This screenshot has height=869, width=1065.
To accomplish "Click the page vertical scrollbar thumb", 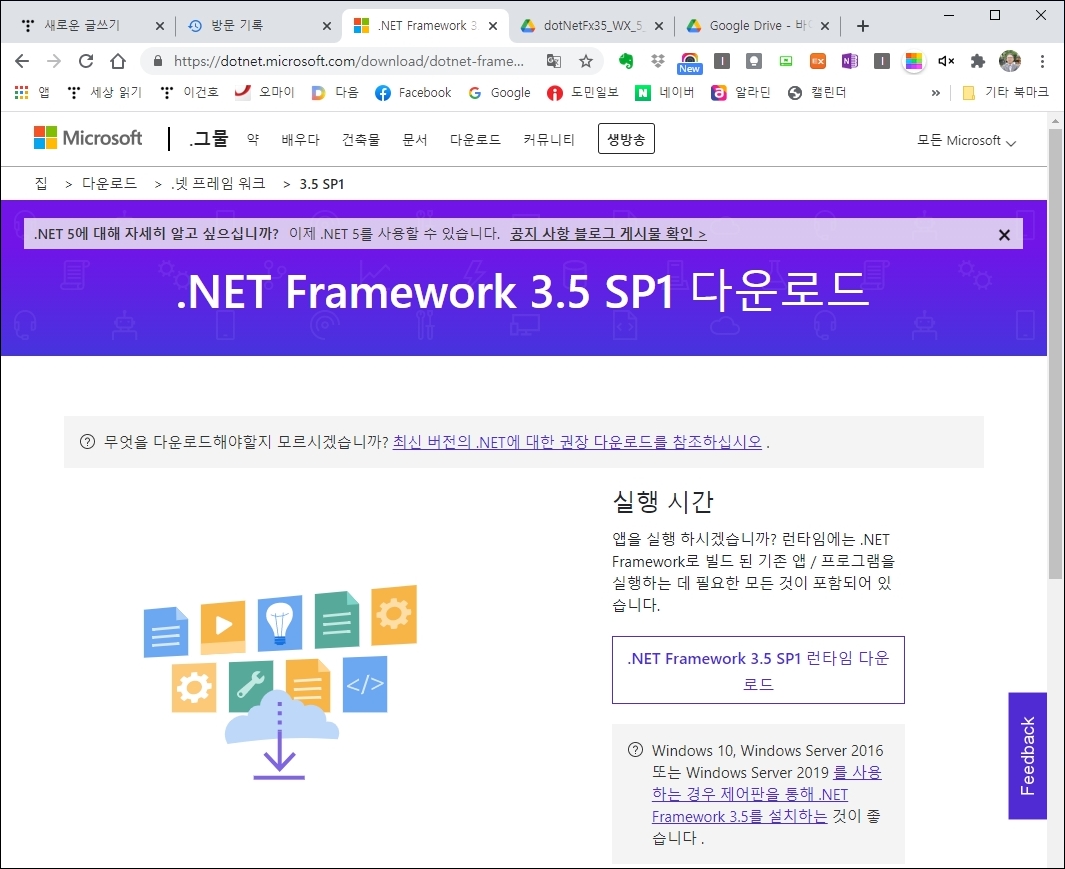I will coord(1055,353).
